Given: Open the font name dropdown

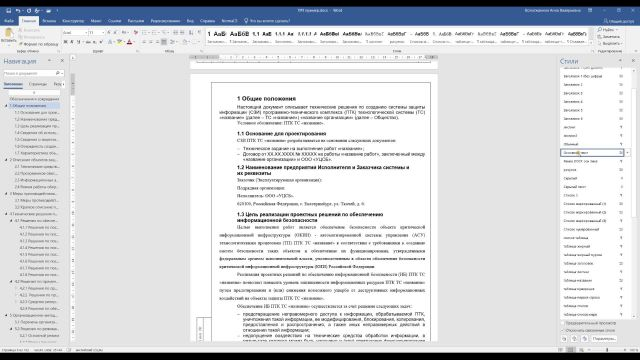Looking at the screenshot, I should pos(86,32).
